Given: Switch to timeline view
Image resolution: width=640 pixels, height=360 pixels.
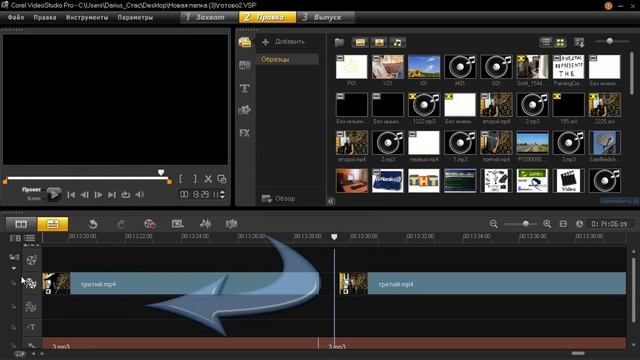Looking at the screenshot, I should click(x=53, y=224).
